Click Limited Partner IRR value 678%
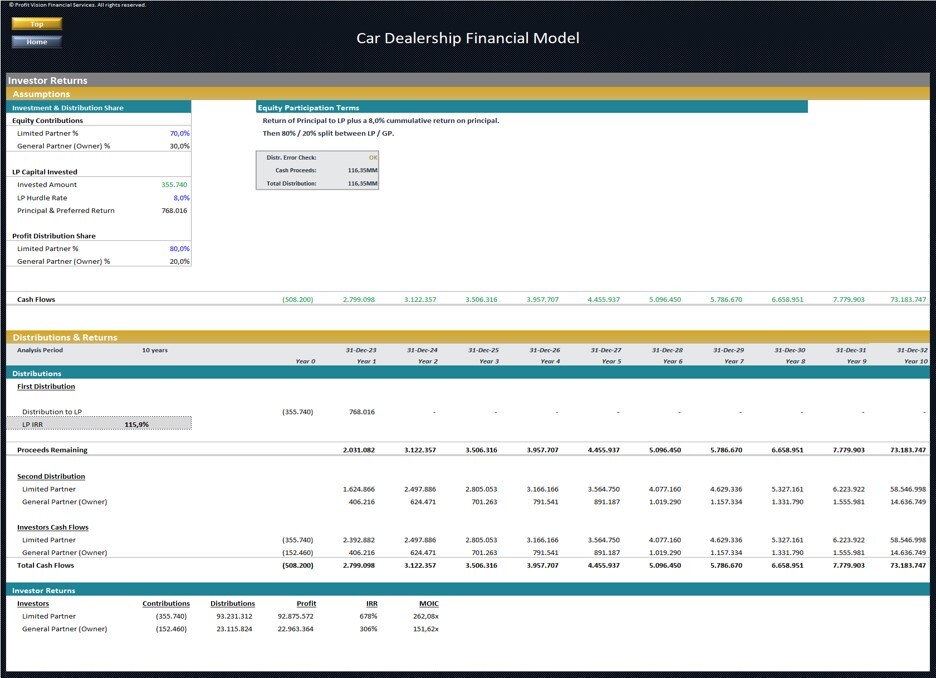 point(368,617)
